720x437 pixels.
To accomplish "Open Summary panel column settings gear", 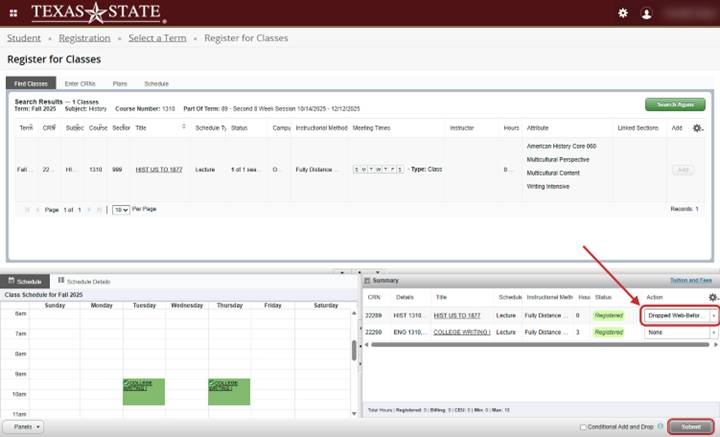I will [712, 297].
